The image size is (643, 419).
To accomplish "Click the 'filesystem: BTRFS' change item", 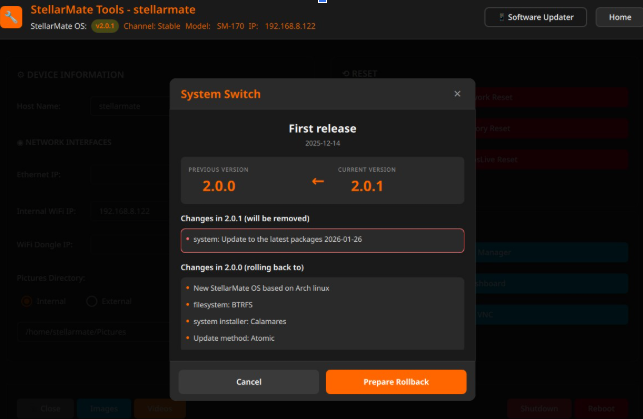I will (223, 305).
